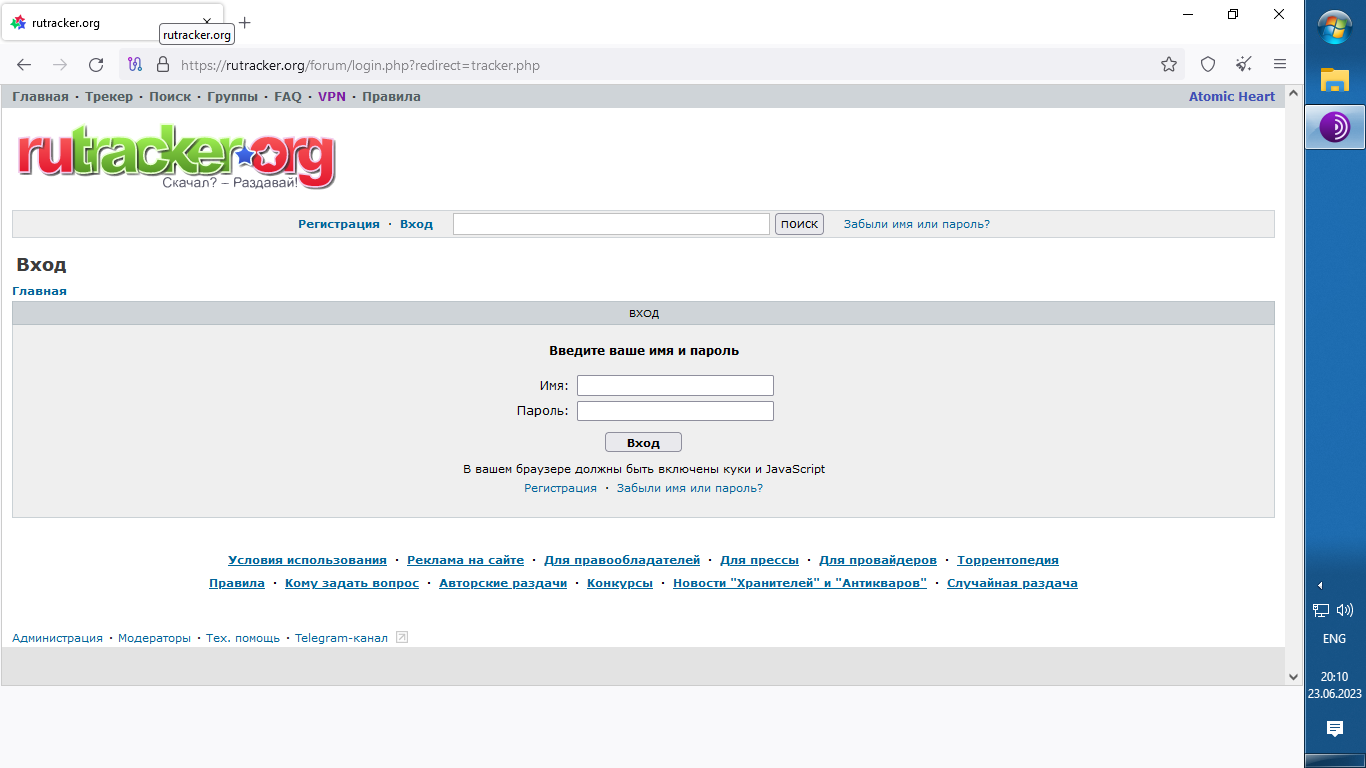
Task: Bookmark this page with star icon
Action: click(1169, 65)
